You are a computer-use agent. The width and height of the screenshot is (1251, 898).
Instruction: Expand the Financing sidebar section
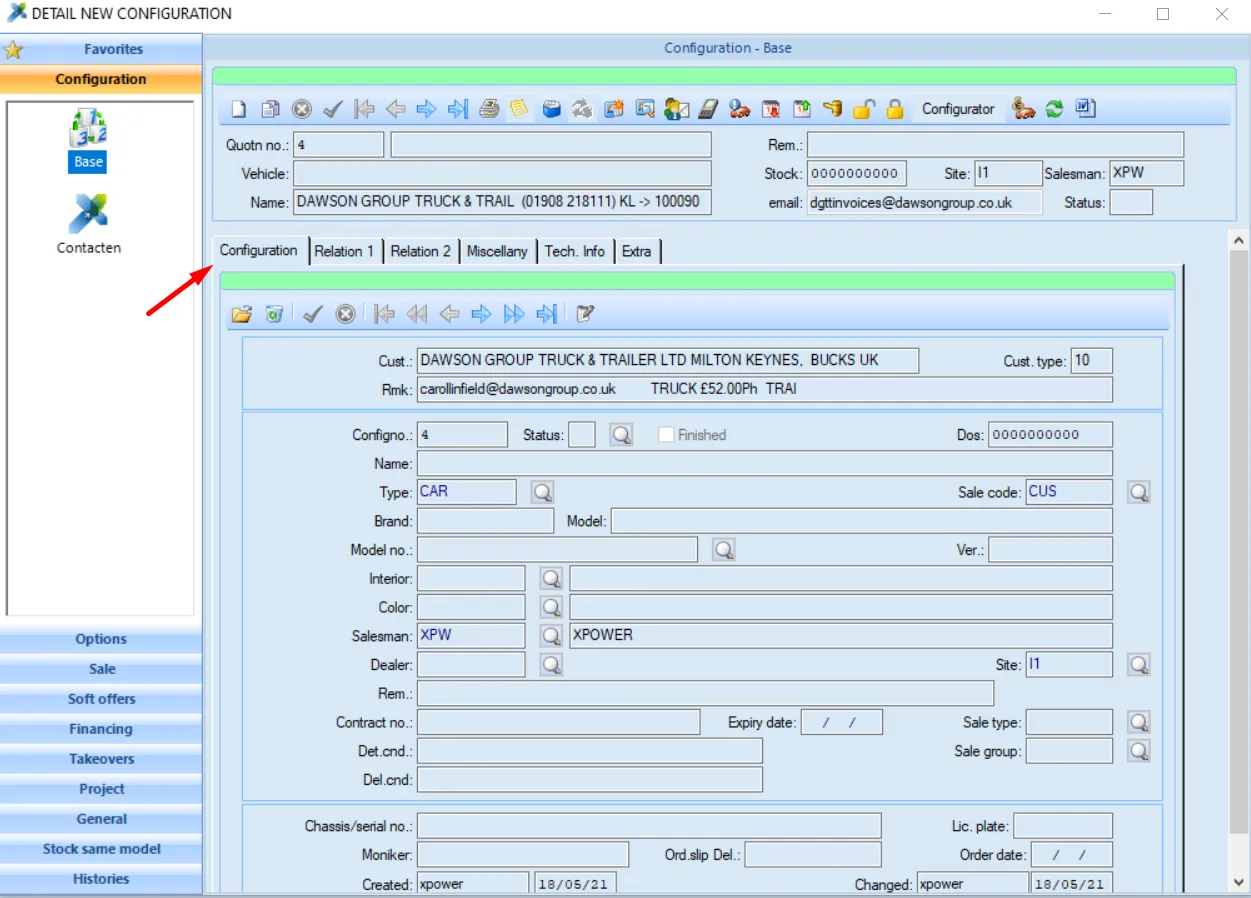(101, 729)
